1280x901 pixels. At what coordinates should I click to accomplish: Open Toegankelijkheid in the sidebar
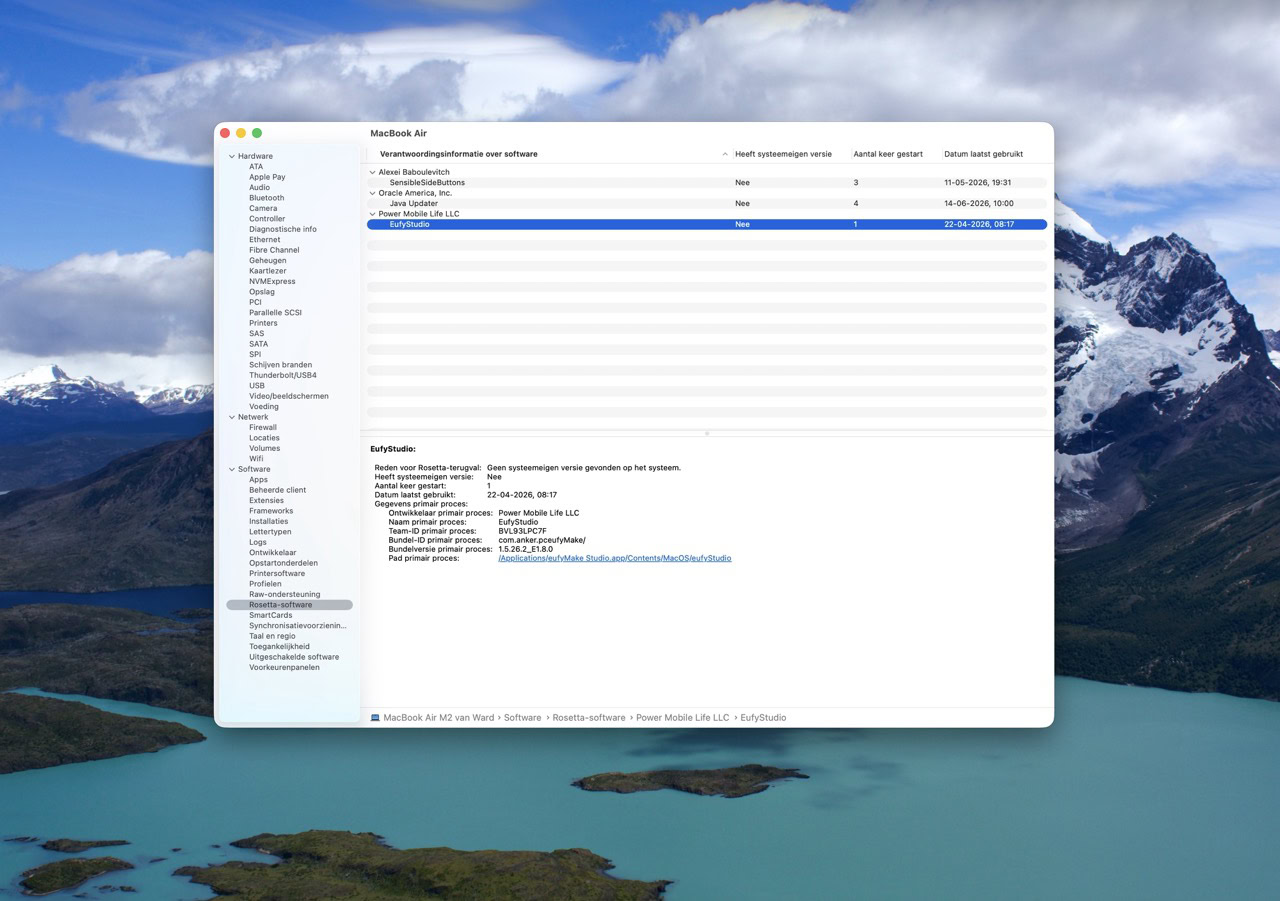280,647
